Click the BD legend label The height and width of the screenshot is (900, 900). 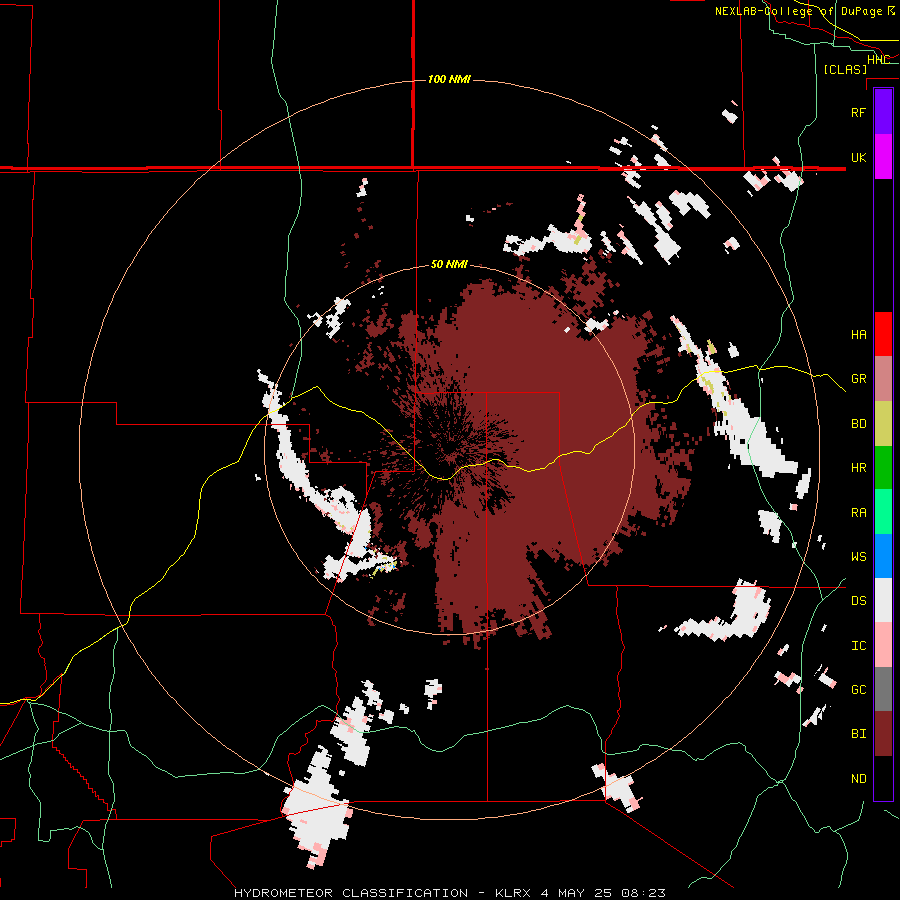858,424
